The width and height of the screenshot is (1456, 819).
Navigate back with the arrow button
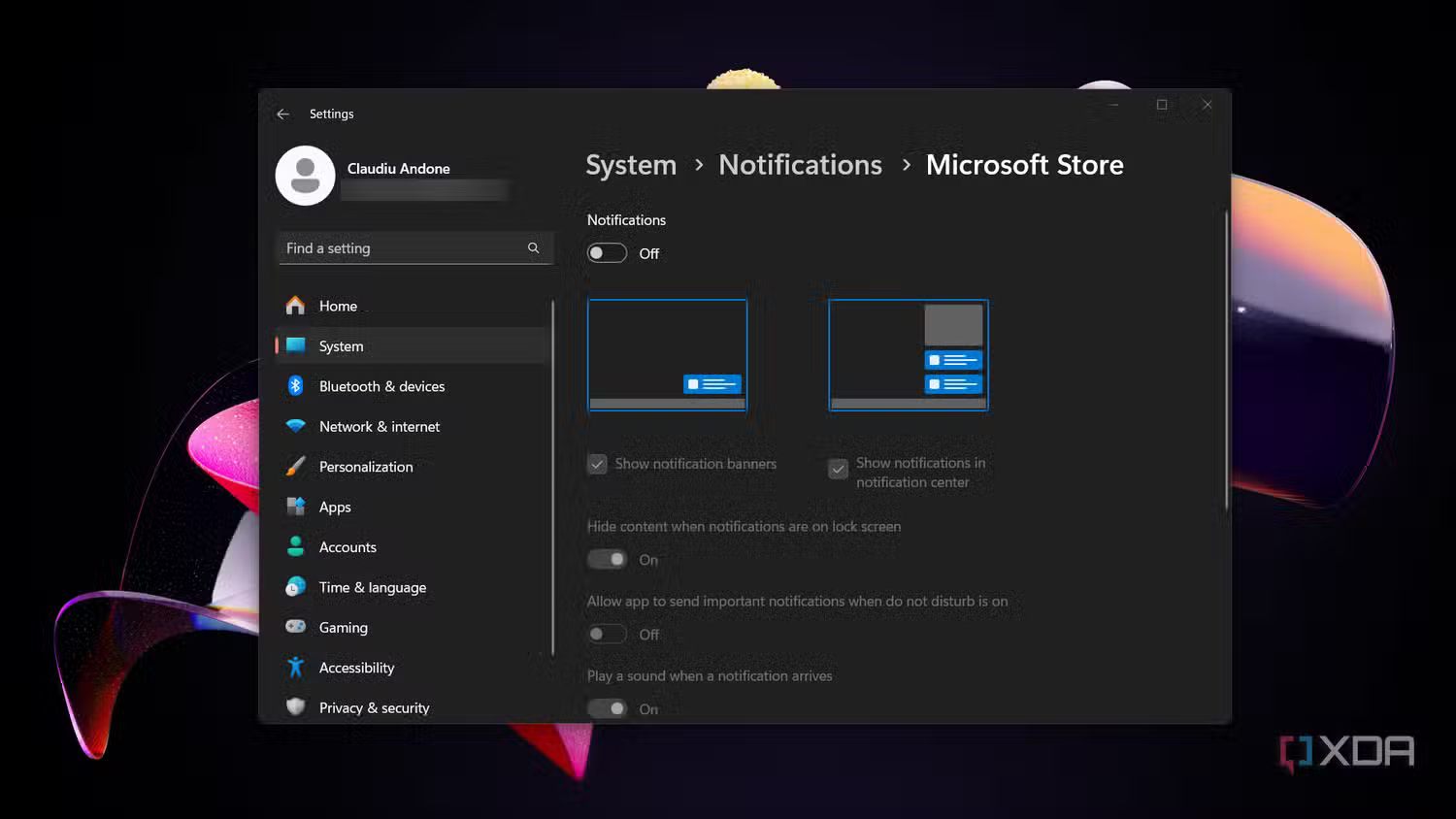[282, 114]
